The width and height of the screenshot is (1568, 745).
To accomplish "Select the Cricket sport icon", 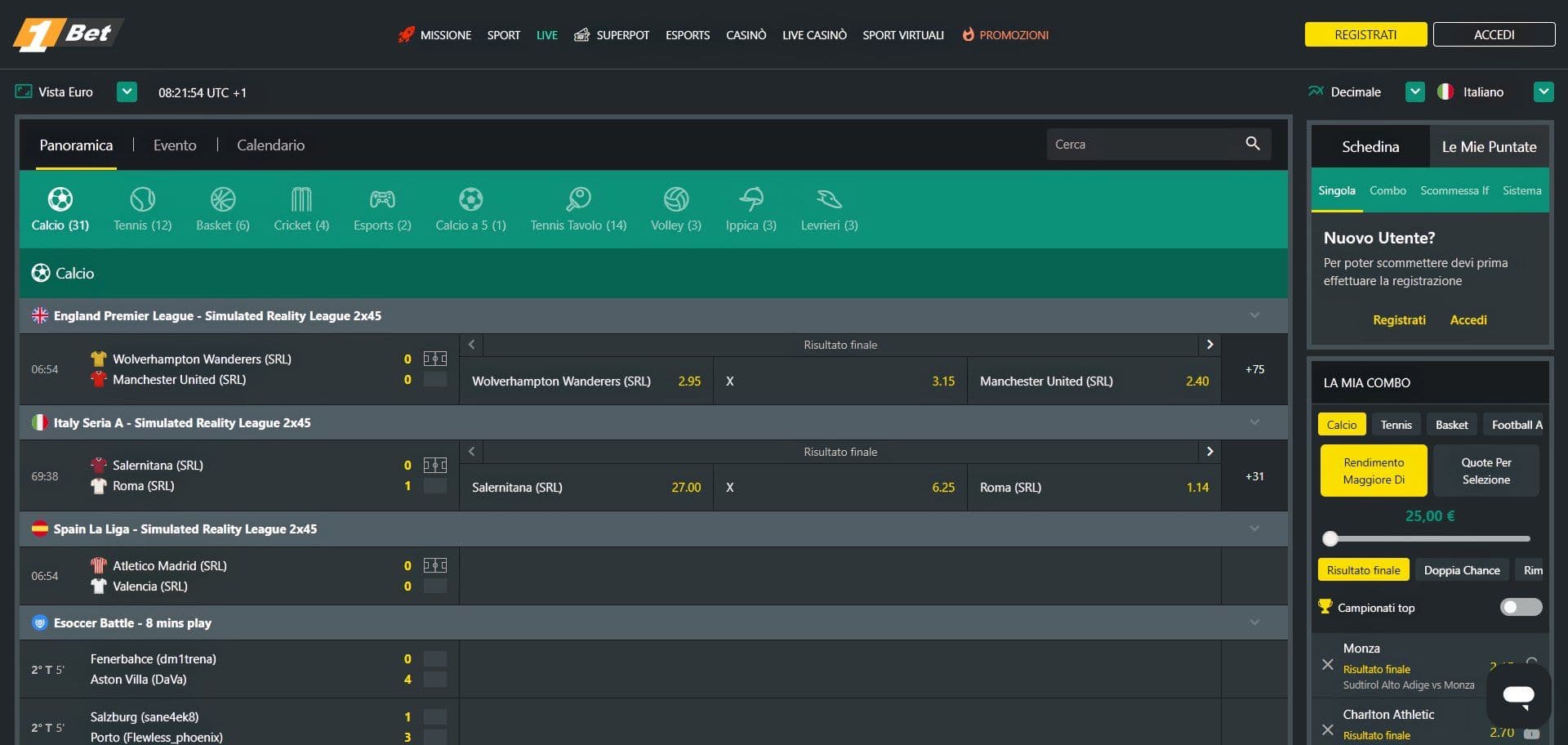I will (x=301, y=199).
